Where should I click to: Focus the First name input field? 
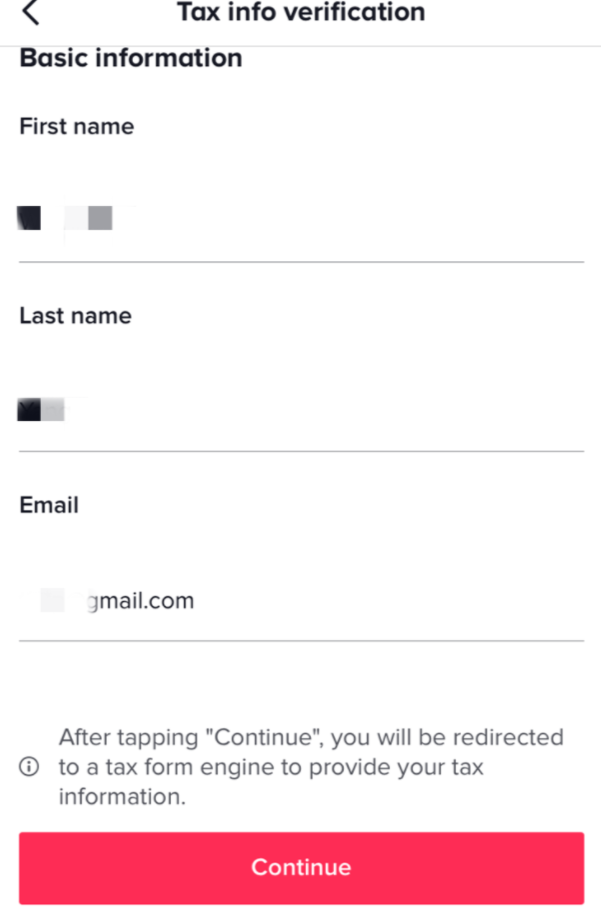[301, 218]
